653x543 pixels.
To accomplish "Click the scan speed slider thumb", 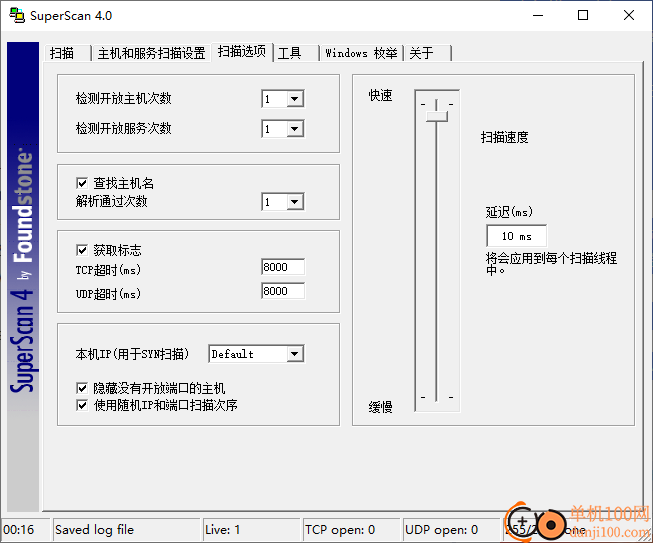I will (x=436, y=116).
